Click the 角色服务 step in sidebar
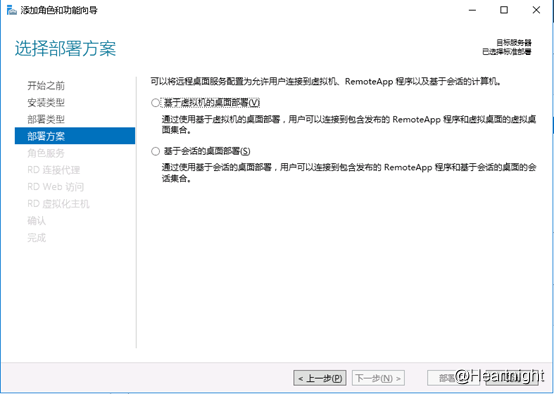The image size is (554, 394). click(46, 153)
